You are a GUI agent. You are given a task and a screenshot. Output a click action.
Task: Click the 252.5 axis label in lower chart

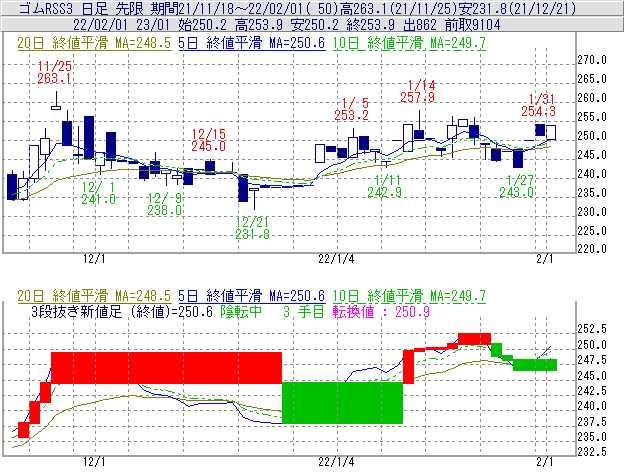tap(592, 329)
